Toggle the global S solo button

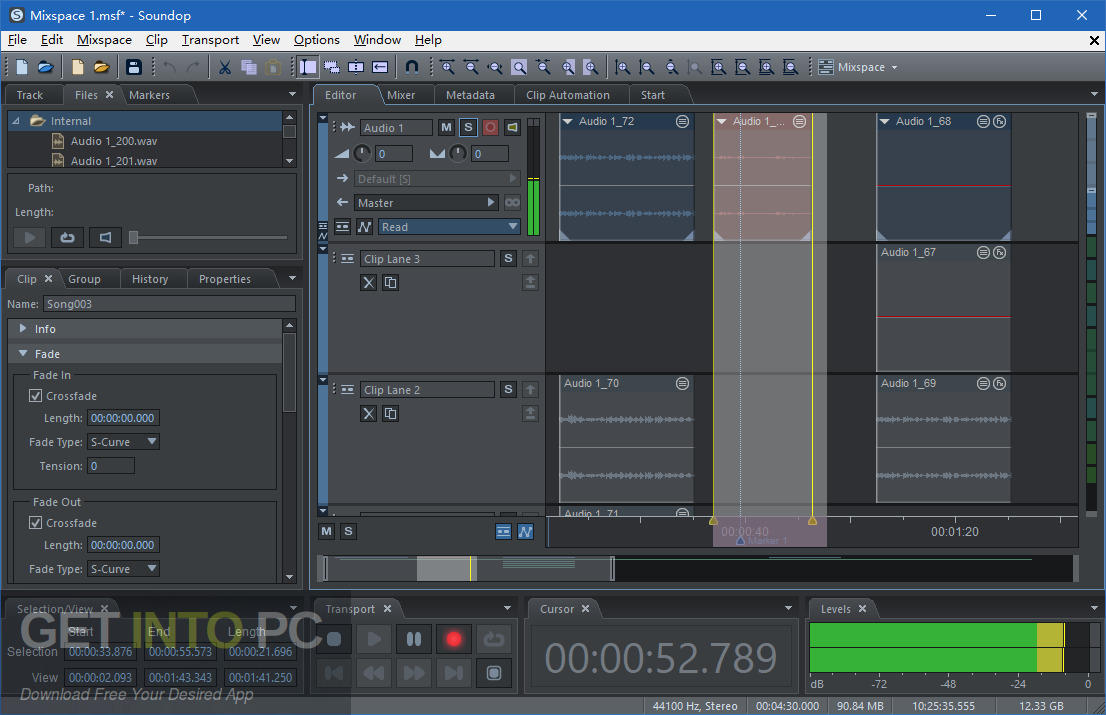pos(348,532)
